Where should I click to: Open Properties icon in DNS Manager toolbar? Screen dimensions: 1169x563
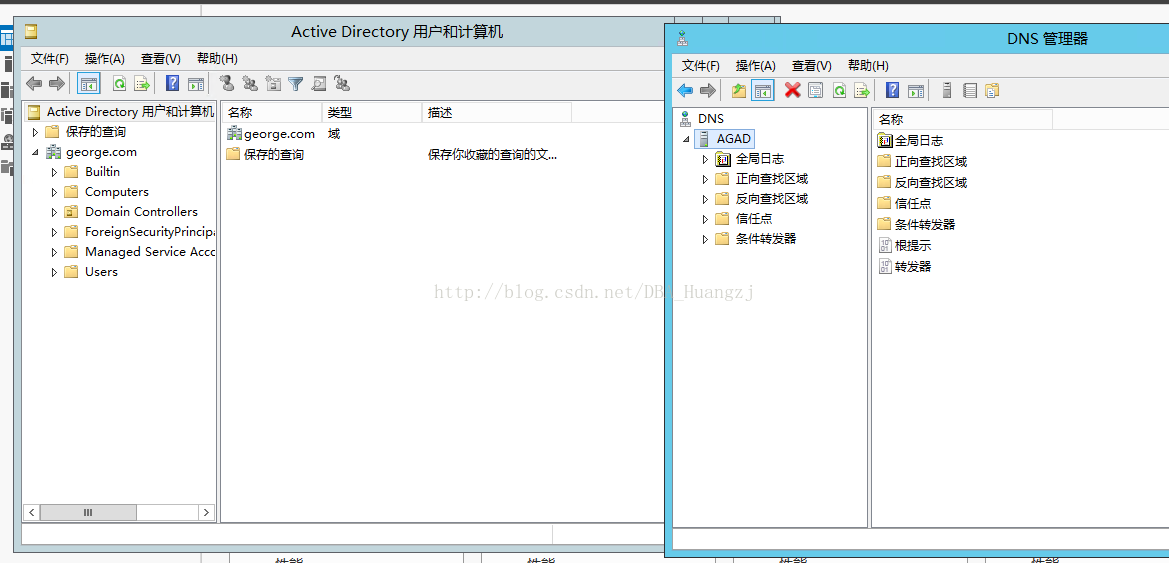coord(816,90)
